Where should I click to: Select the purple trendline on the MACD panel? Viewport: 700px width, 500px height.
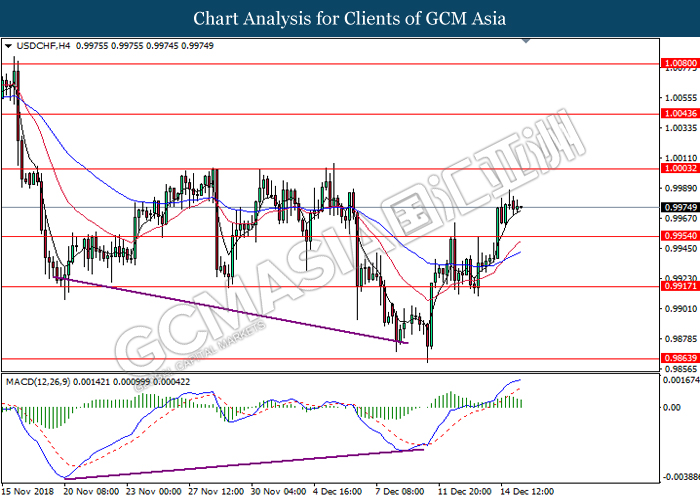244,464
